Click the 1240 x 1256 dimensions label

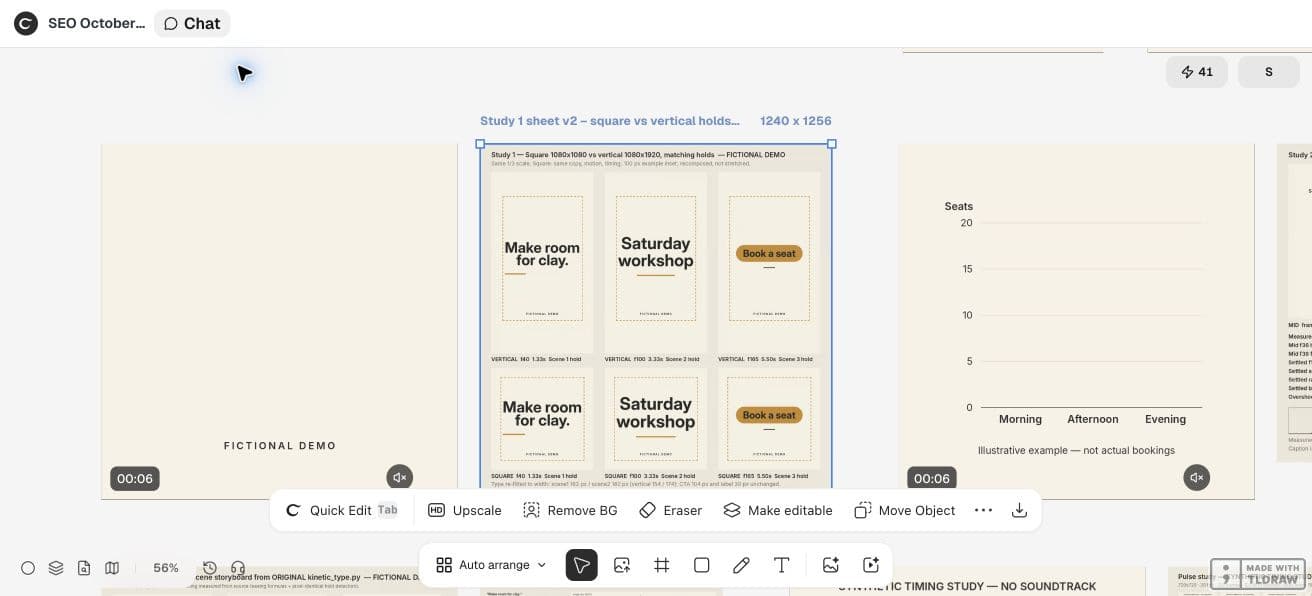[x=796, y=121]
